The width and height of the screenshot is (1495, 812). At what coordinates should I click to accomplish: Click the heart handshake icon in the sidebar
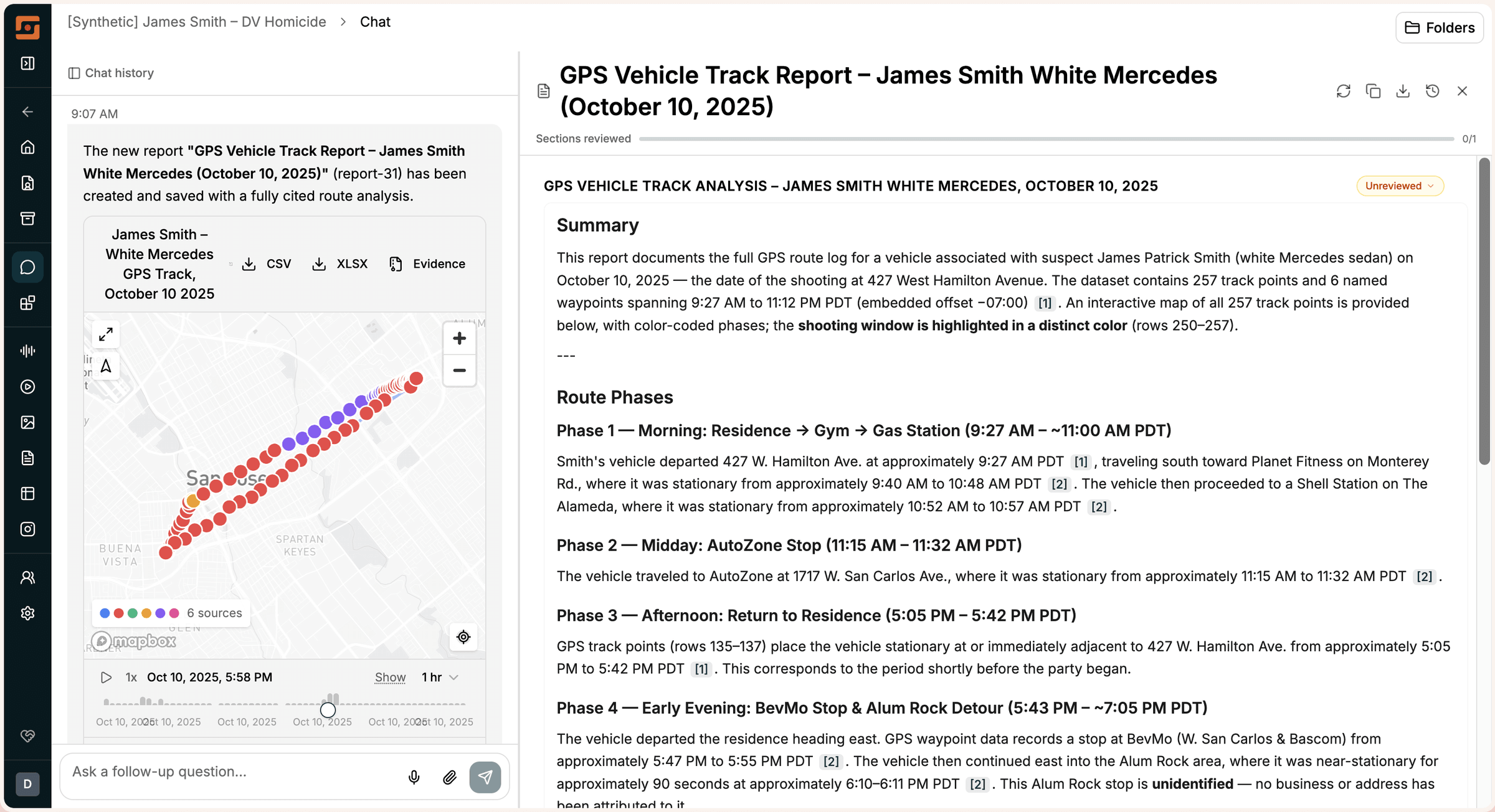[27, 736]
